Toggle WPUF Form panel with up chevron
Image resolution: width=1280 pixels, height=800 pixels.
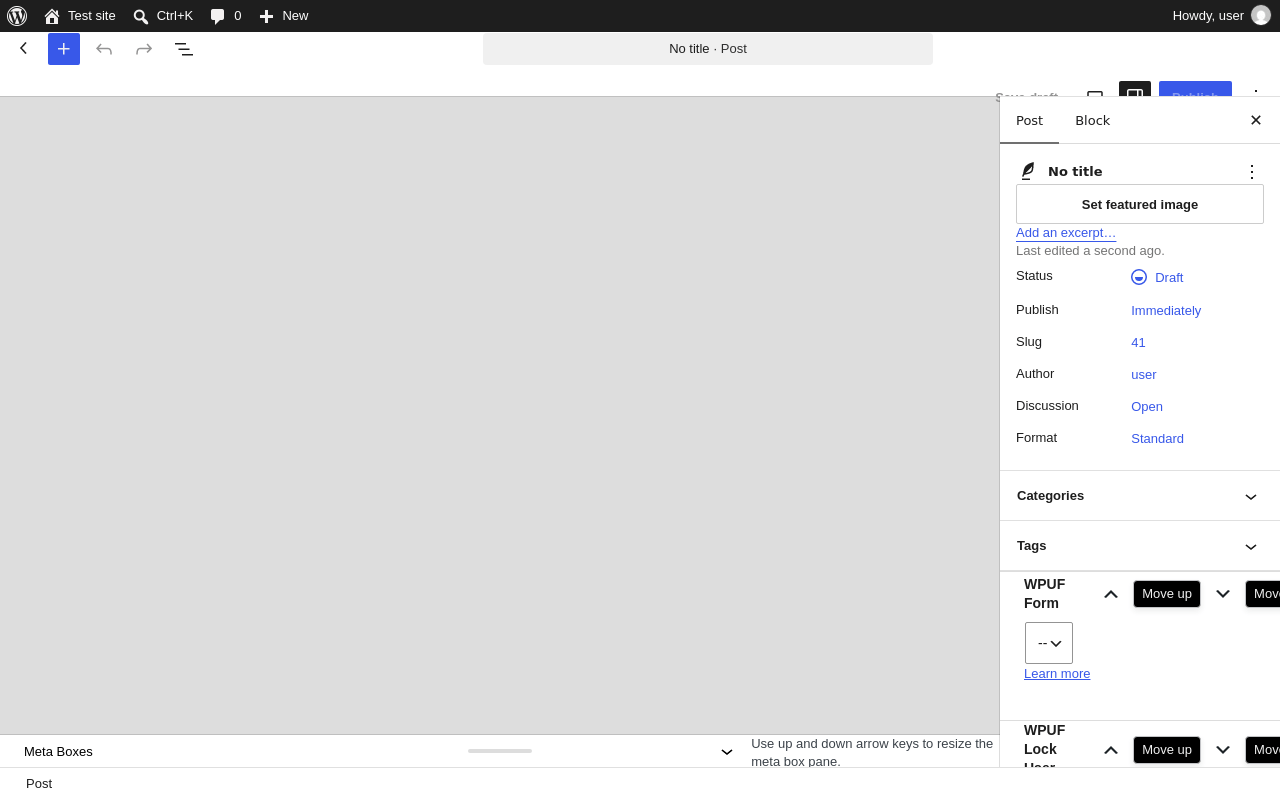click(1111, 594)
